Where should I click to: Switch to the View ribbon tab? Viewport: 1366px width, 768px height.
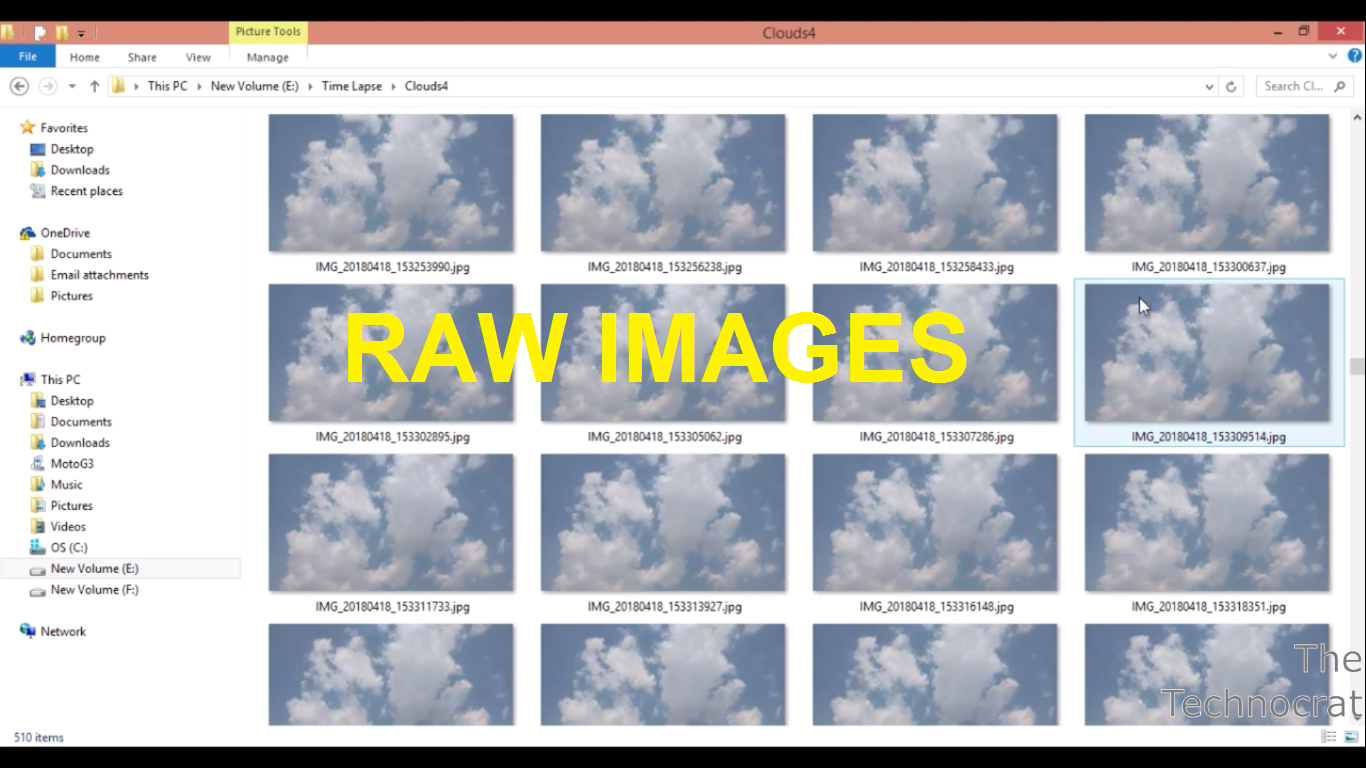click(198, 57)
